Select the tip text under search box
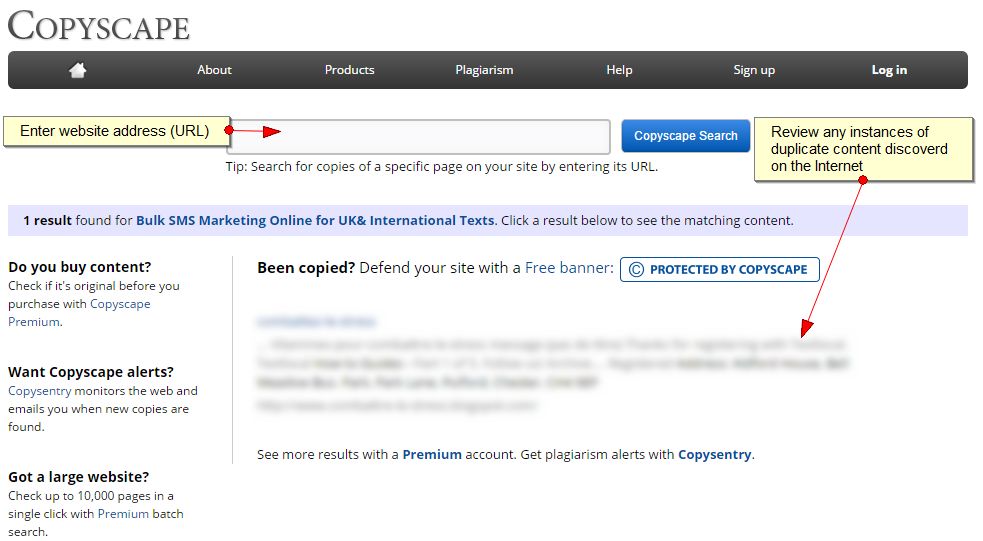Viewport: 983px width, 541px height. point(442,167)
